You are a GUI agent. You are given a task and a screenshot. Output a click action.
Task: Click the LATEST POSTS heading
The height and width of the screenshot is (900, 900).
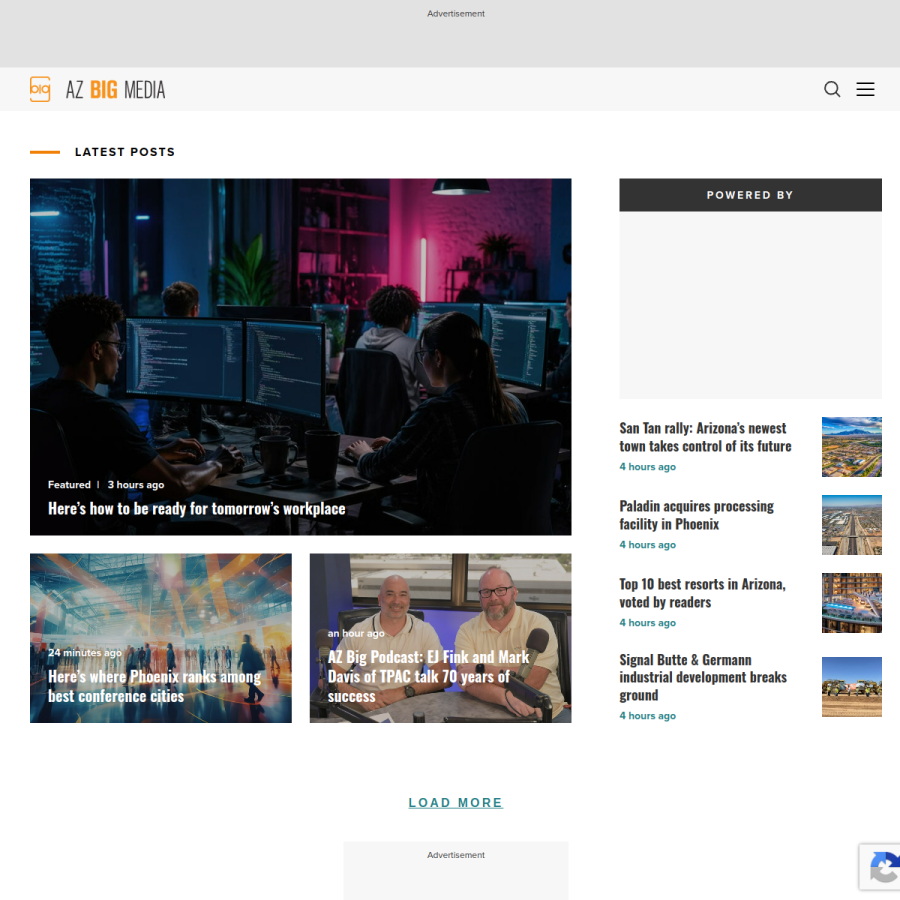pos(125,152)
